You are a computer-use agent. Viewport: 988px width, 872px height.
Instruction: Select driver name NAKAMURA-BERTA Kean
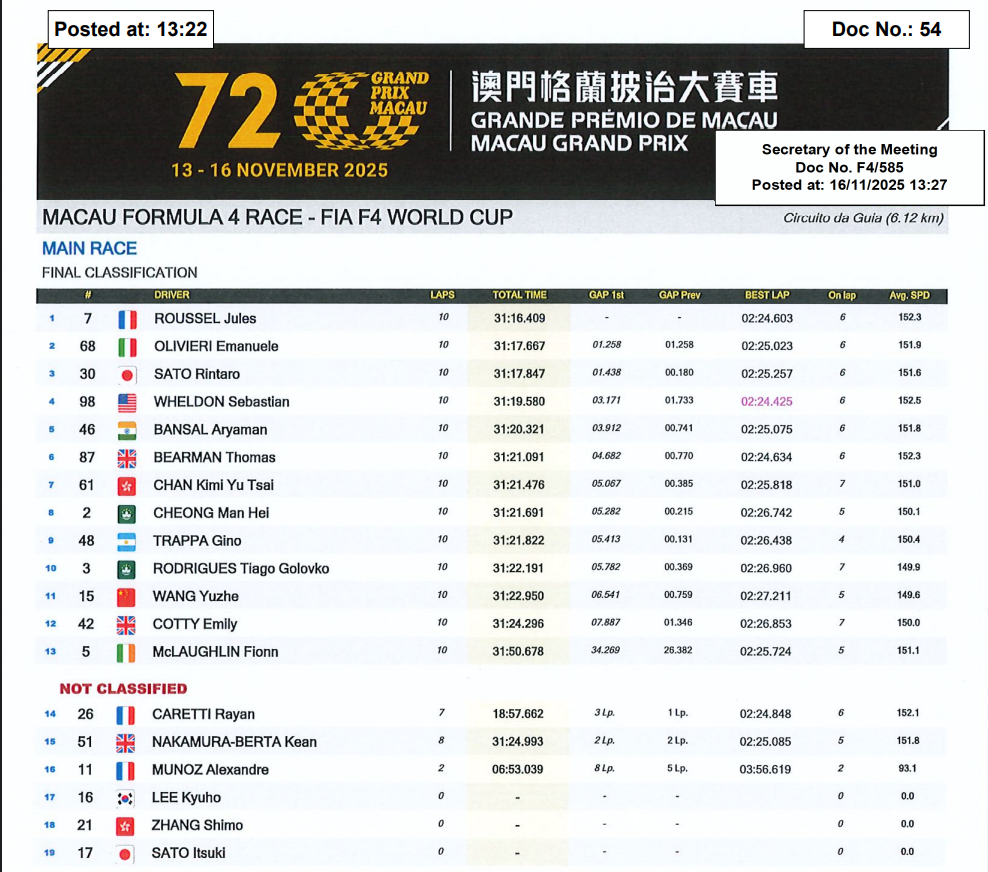pos(234,742)
